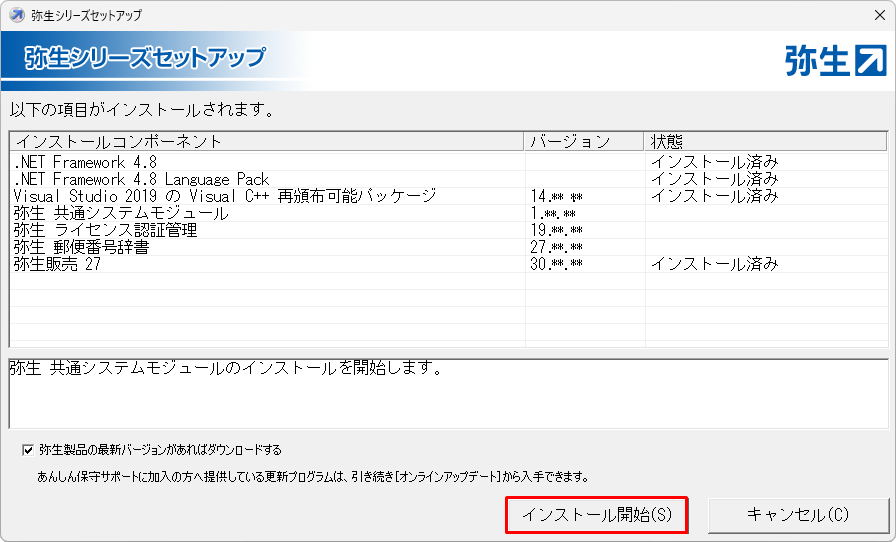Screen dimensions: 896x542
Task: Click インストール済み status of 弥生販売 27
Action: [x=715, y=264]
